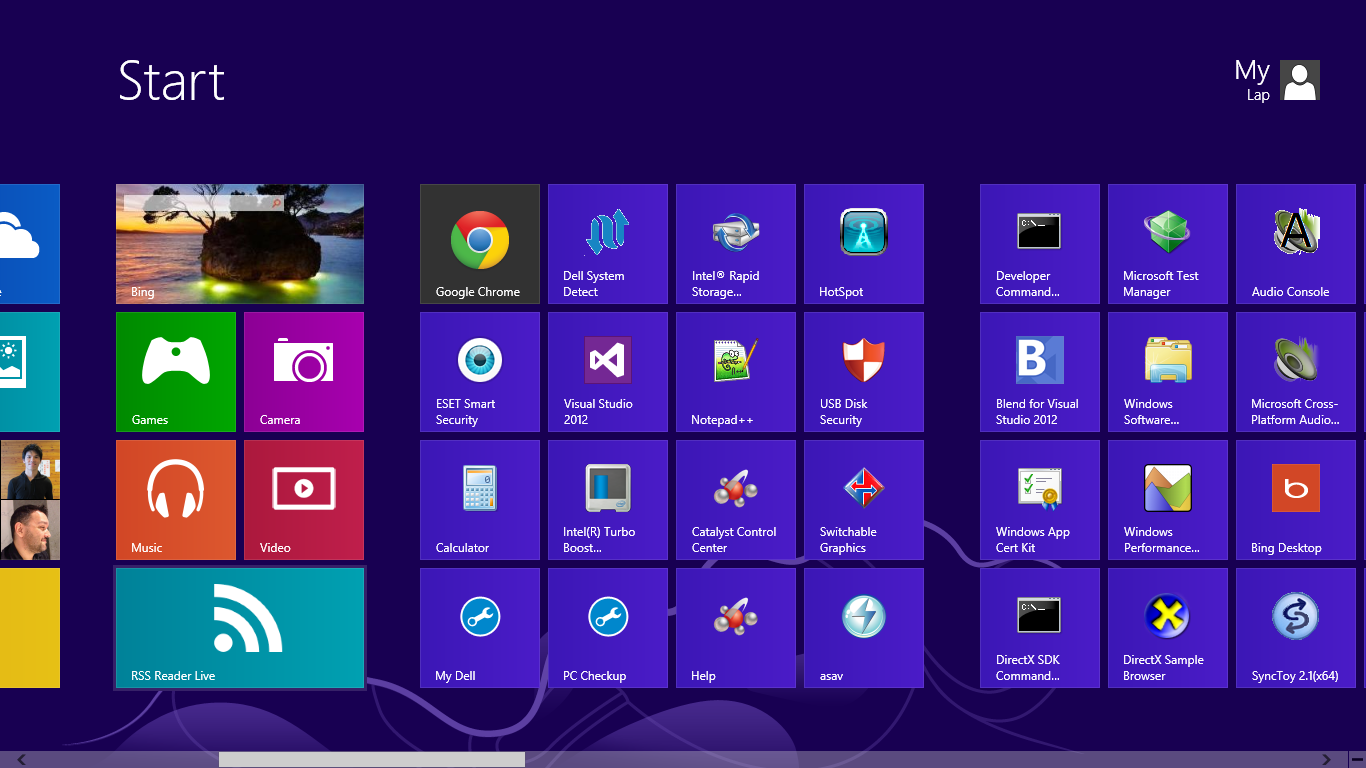1366x768 pixels.
Task: Click the horizontal scrollbar right arrow
Action: [1327, 760]
